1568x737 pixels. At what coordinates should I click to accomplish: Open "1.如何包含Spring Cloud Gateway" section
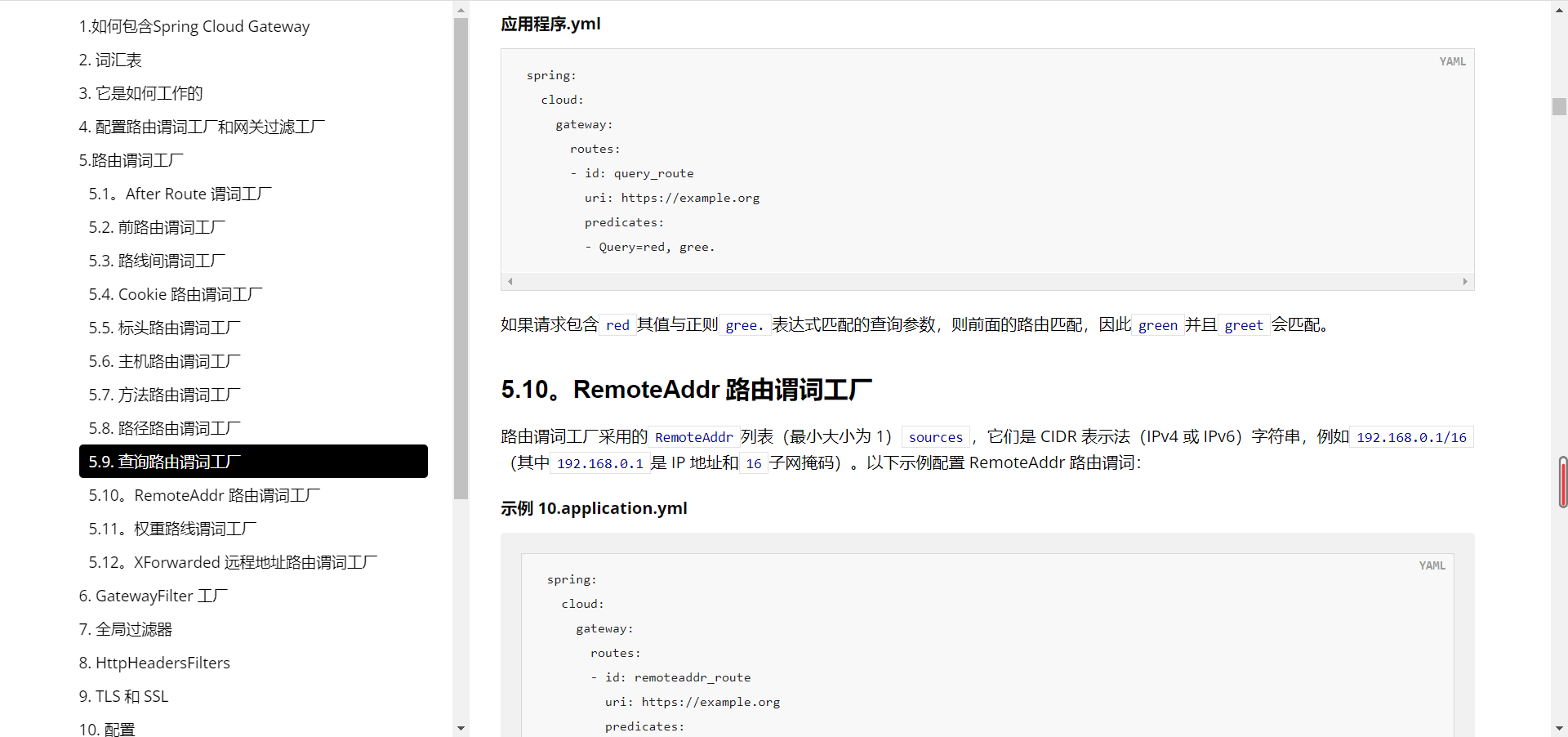tap(194, 25)
